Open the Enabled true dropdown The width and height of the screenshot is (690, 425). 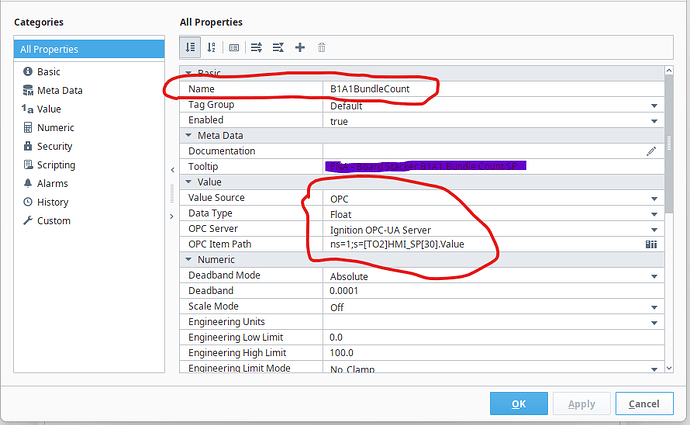654,121
